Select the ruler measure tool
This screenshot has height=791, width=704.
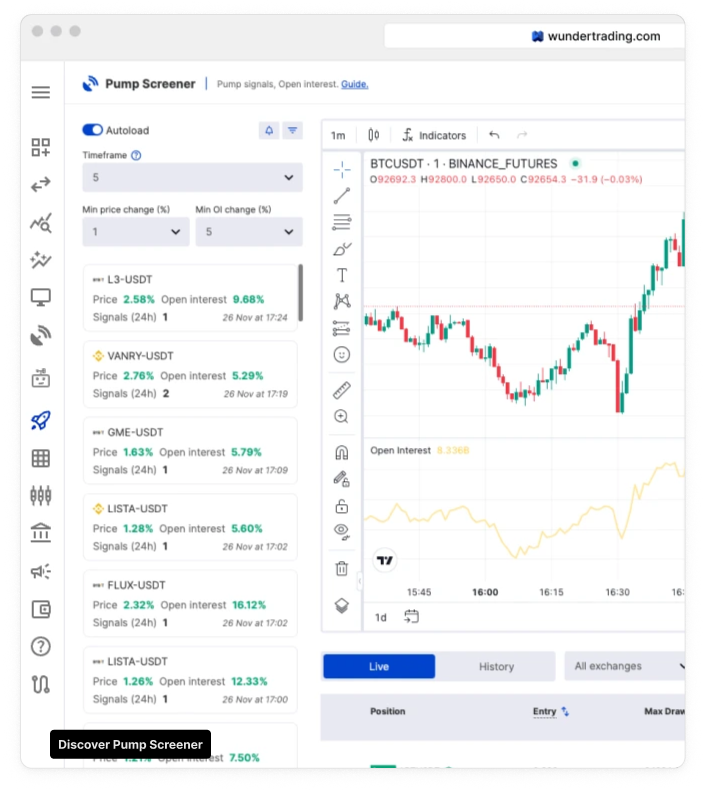click(x=342, y=390)
